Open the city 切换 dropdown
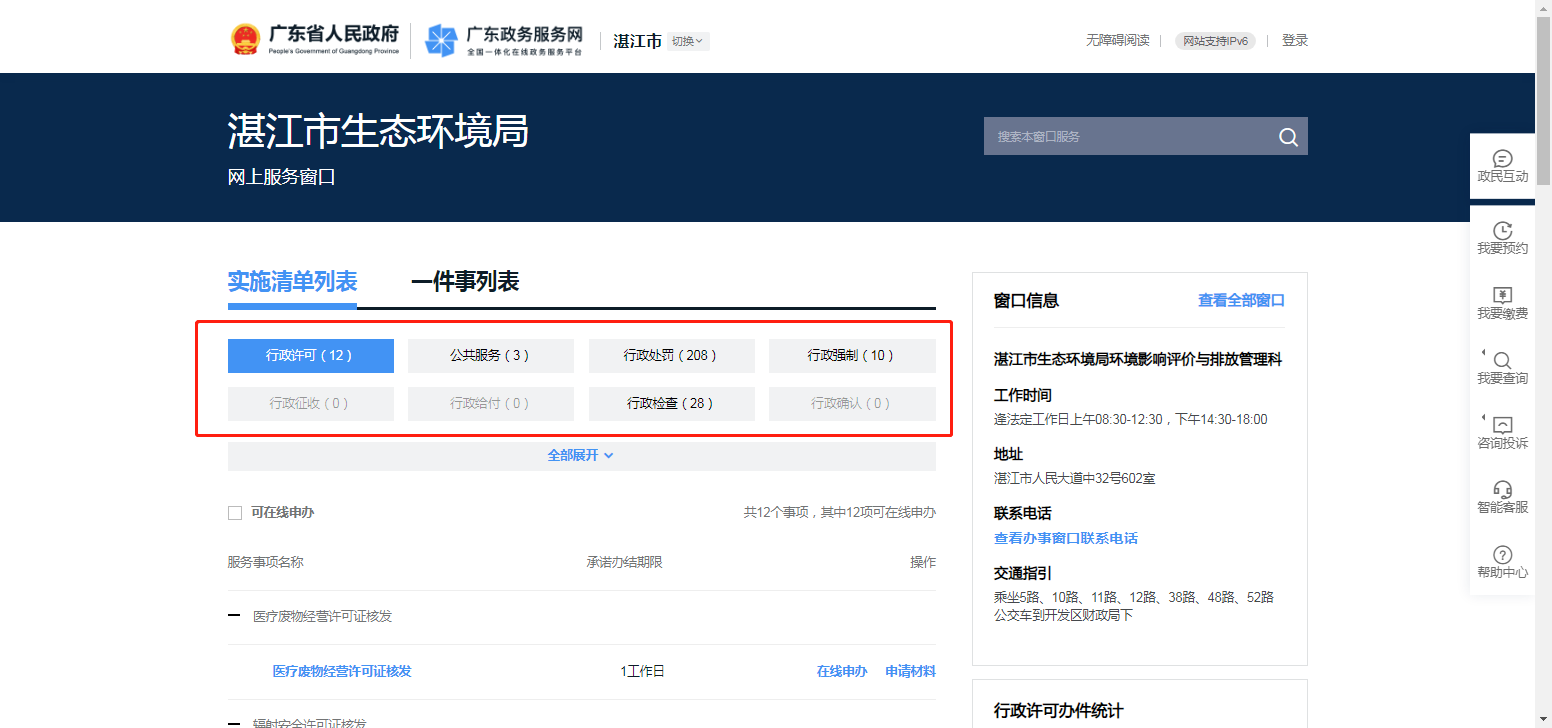 pos(688,41)
